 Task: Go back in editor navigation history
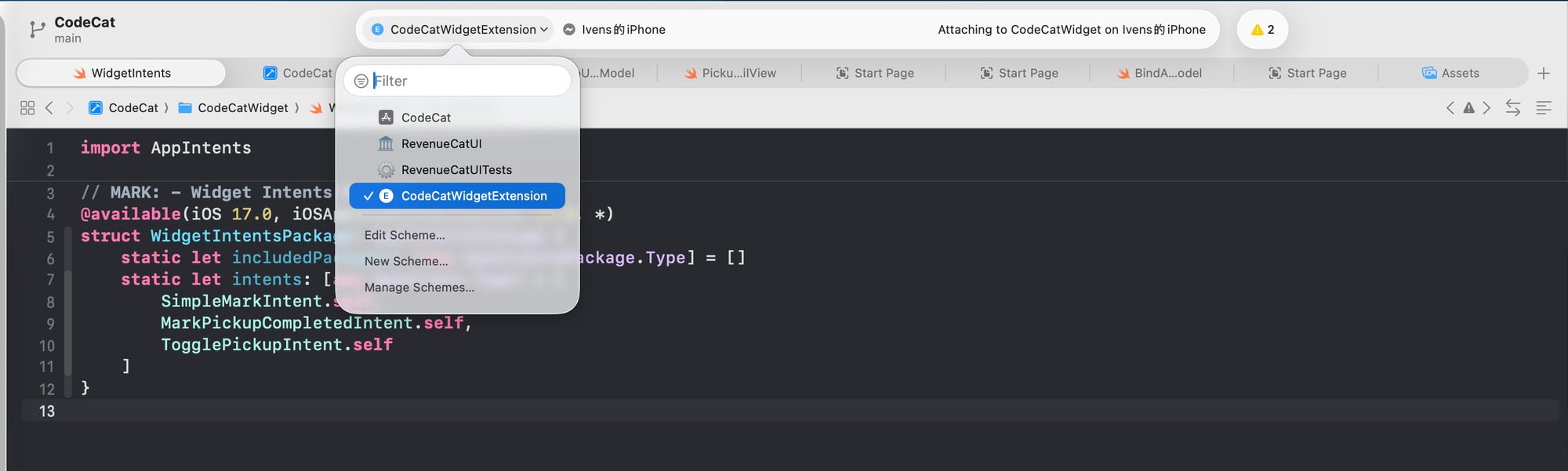tap(49, 108)
